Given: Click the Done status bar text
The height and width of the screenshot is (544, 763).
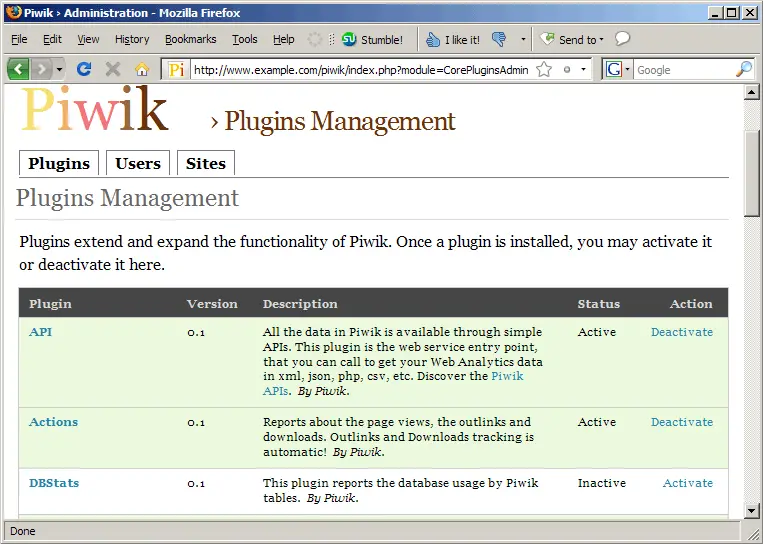Looking at the screenshot, I should pyautogui.click(x=22, y=531).
